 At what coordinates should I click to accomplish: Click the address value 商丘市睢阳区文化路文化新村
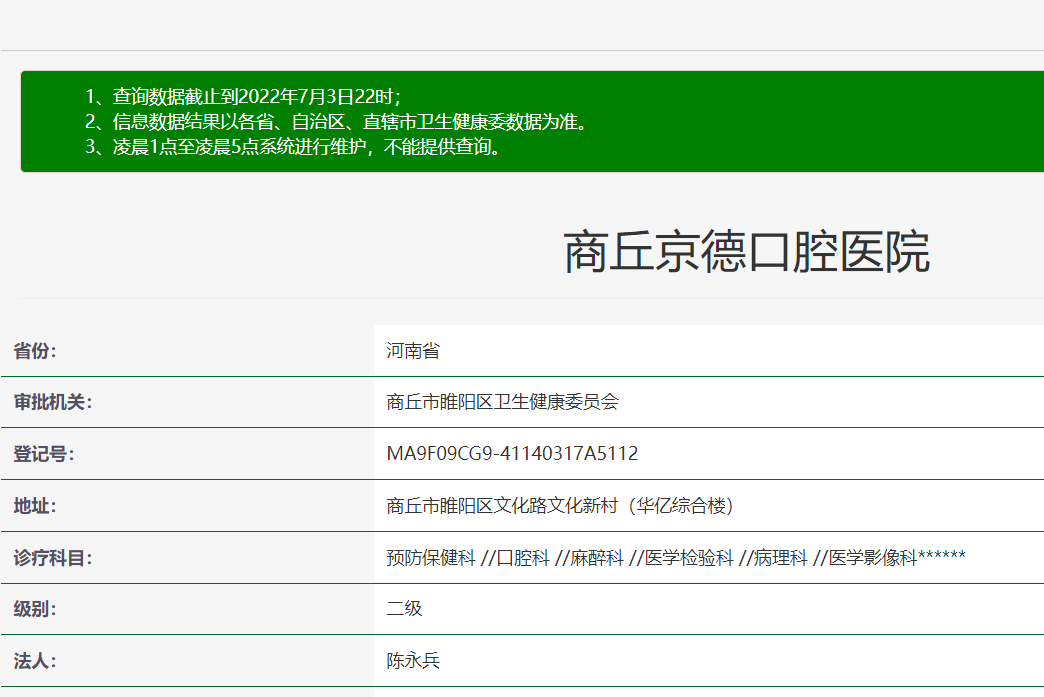tap(560, 506)
